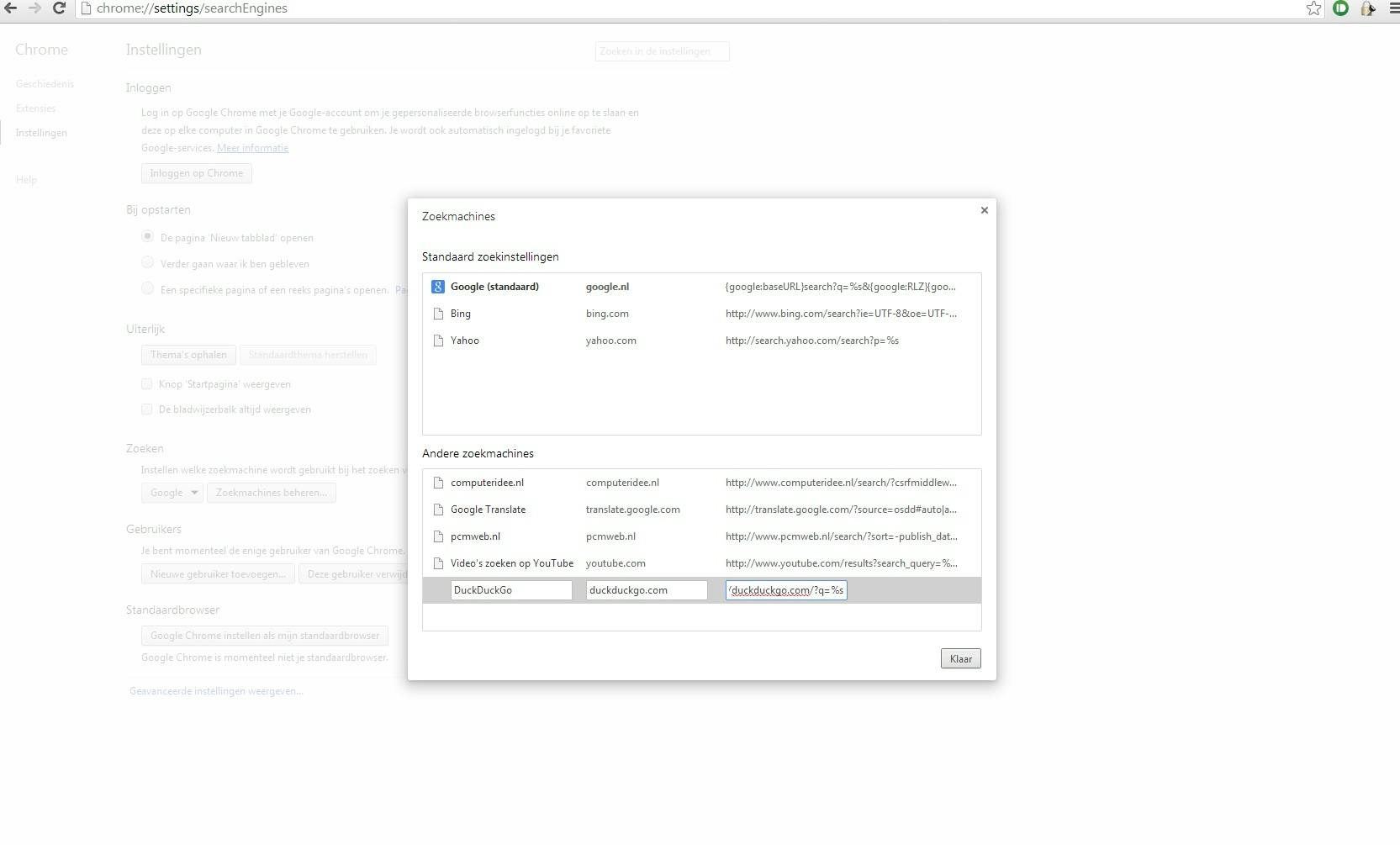The width and height of the screenshot is (1400, 845).
Task: Click the page icon beside Google Translate
Action: coord(438,510)
